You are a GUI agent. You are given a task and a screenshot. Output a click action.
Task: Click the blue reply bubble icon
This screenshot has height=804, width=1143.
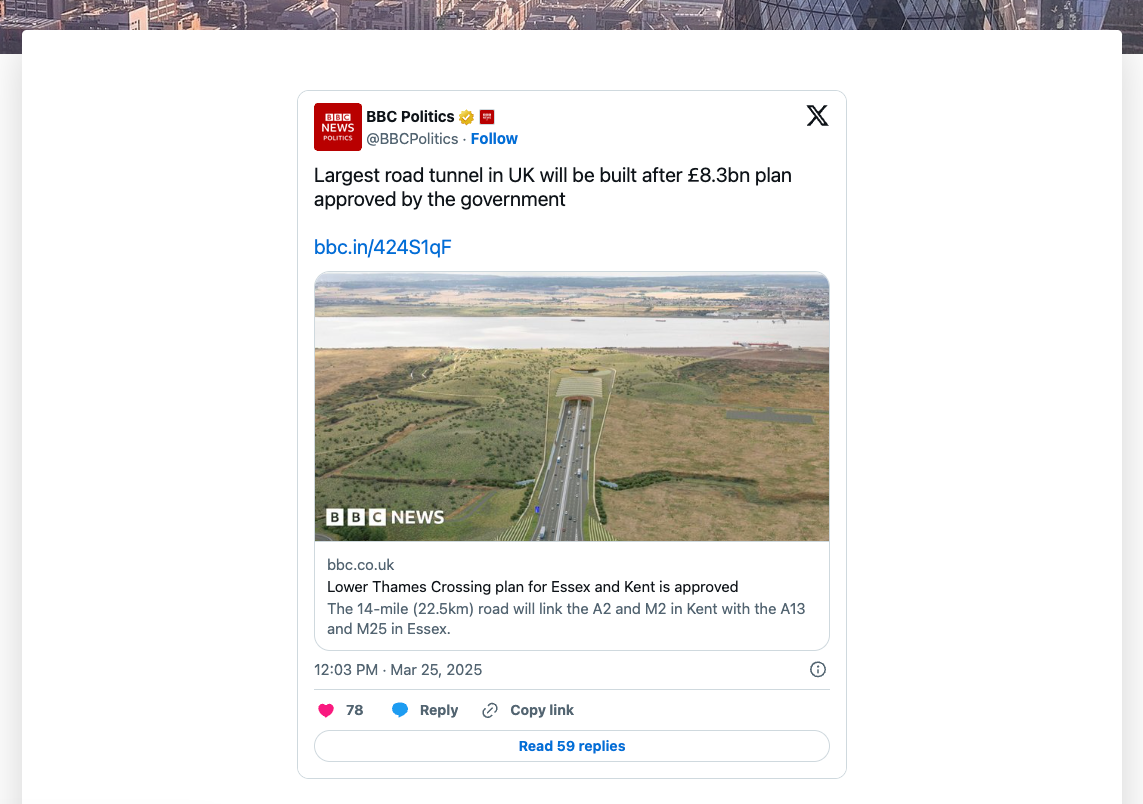(399, 709)
